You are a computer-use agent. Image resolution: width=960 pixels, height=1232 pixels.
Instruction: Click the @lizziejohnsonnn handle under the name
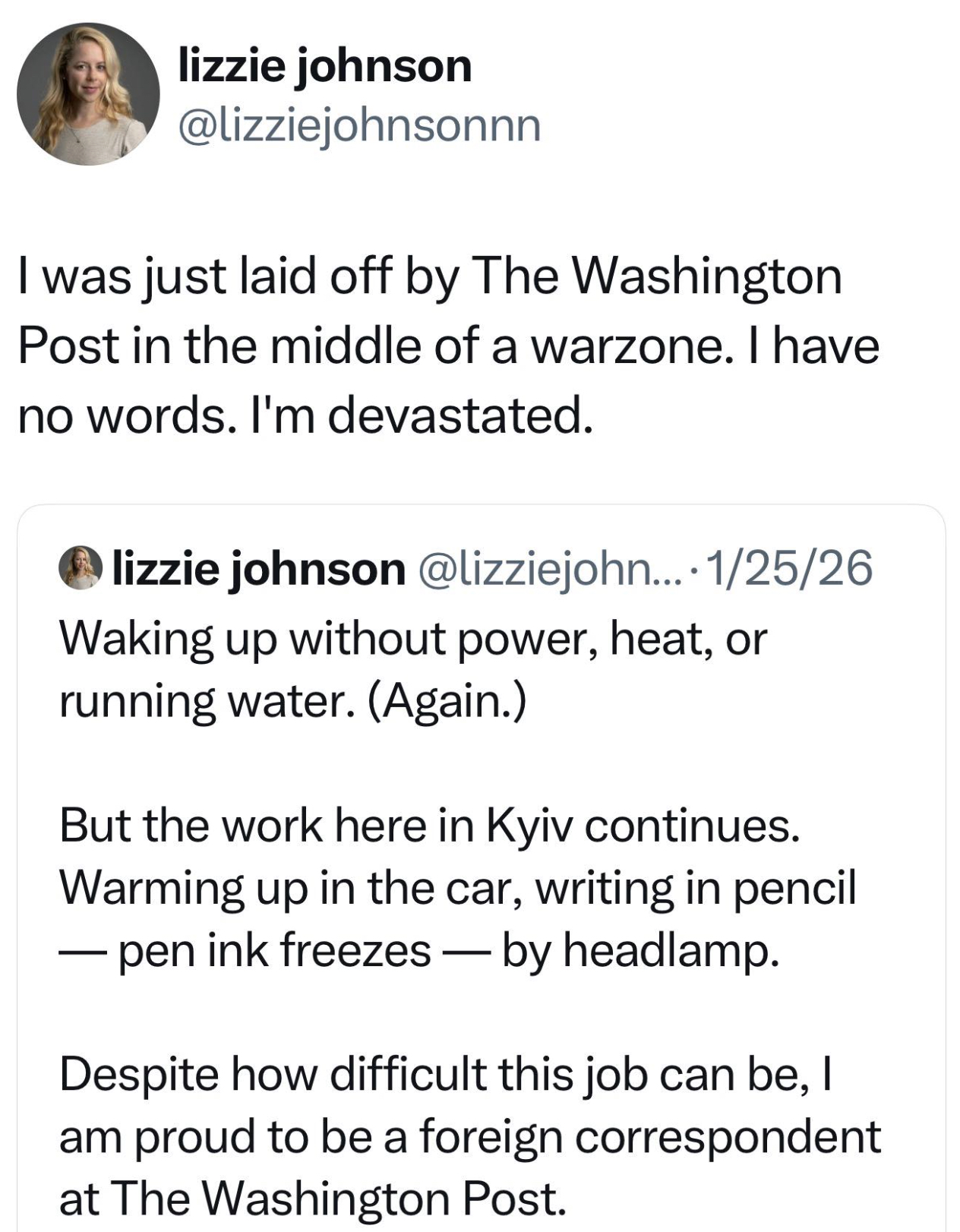[x=359, y=125]
